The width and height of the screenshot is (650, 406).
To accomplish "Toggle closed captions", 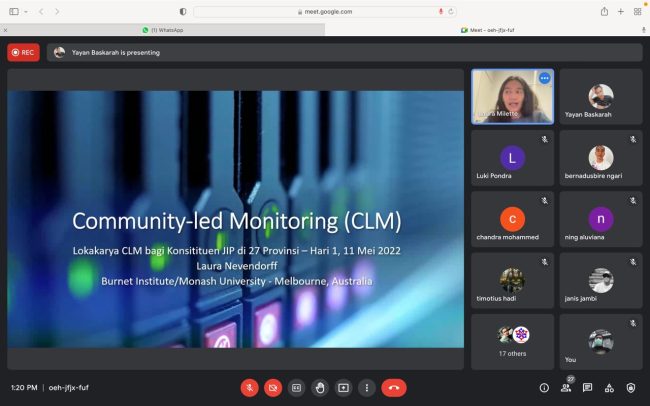I will (x=296, y=387).
